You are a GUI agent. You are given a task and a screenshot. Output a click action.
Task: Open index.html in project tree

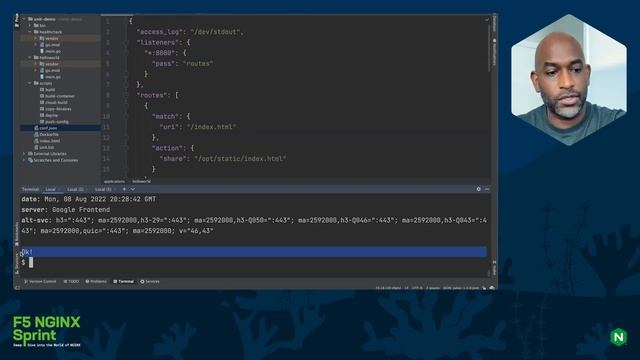point(50,141)
